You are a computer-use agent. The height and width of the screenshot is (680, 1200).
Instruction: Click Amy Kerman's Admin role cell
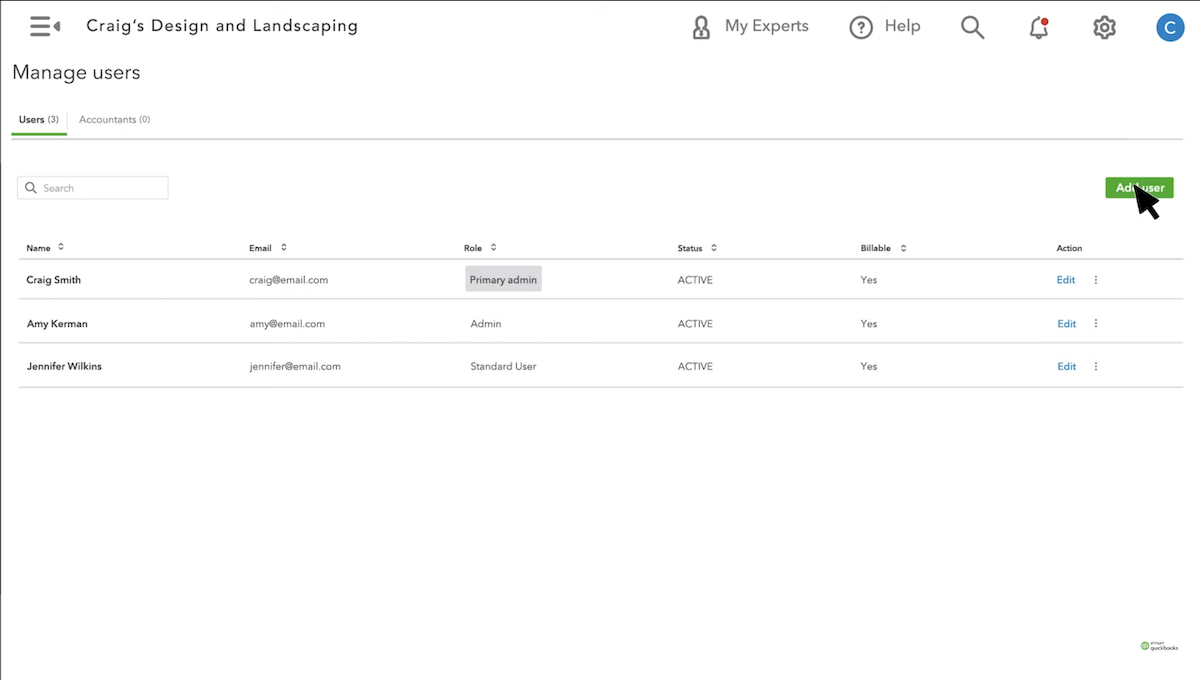(x=486, y=324)
